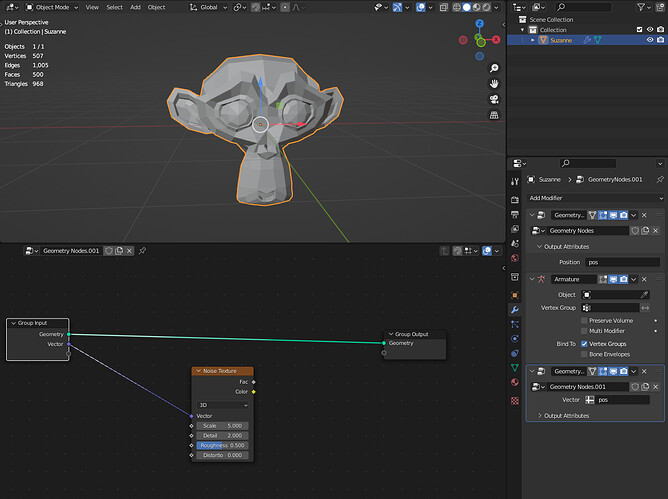The image size is (668, 499).
Task: Toggle Armature modifier render camera icon
Action: pos(624,279)
